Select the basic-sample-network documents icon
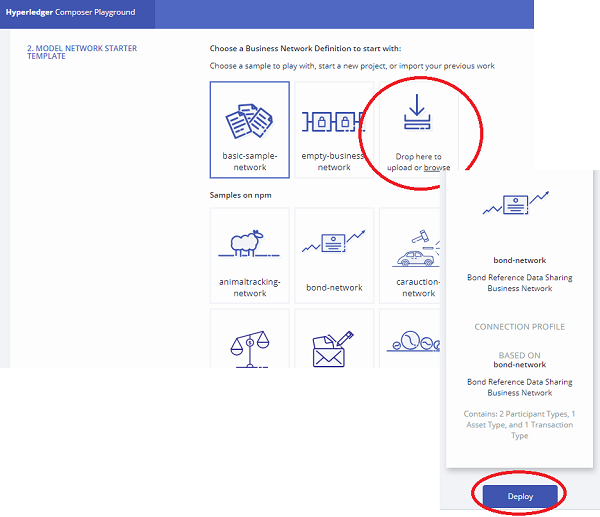This screenshot has height=517, width=600. click(x=249, y=121)
